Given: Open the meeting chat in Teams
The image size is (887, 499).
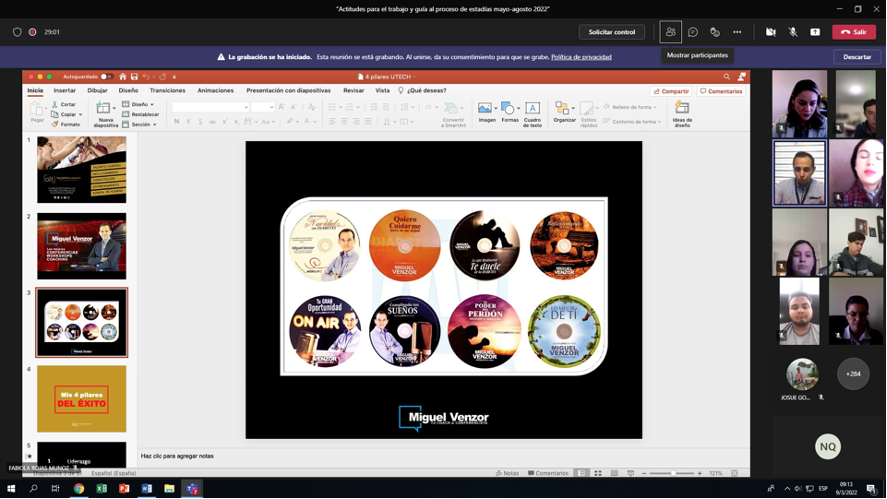Looking at the screenshot, I should tap(692, 32).
